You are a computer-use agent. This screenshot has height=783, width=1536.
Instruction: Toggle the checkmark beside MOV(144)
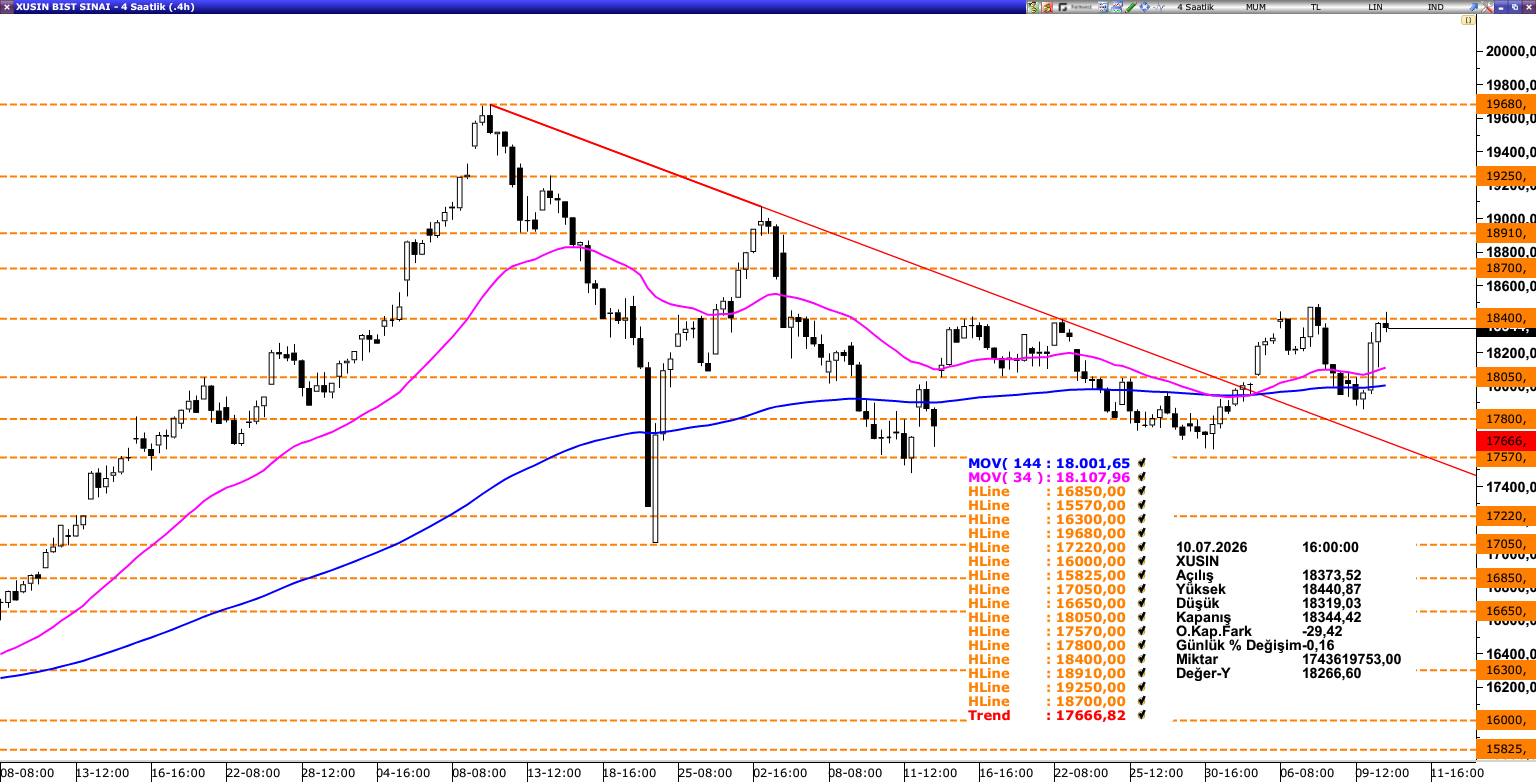pos(1142,463)
